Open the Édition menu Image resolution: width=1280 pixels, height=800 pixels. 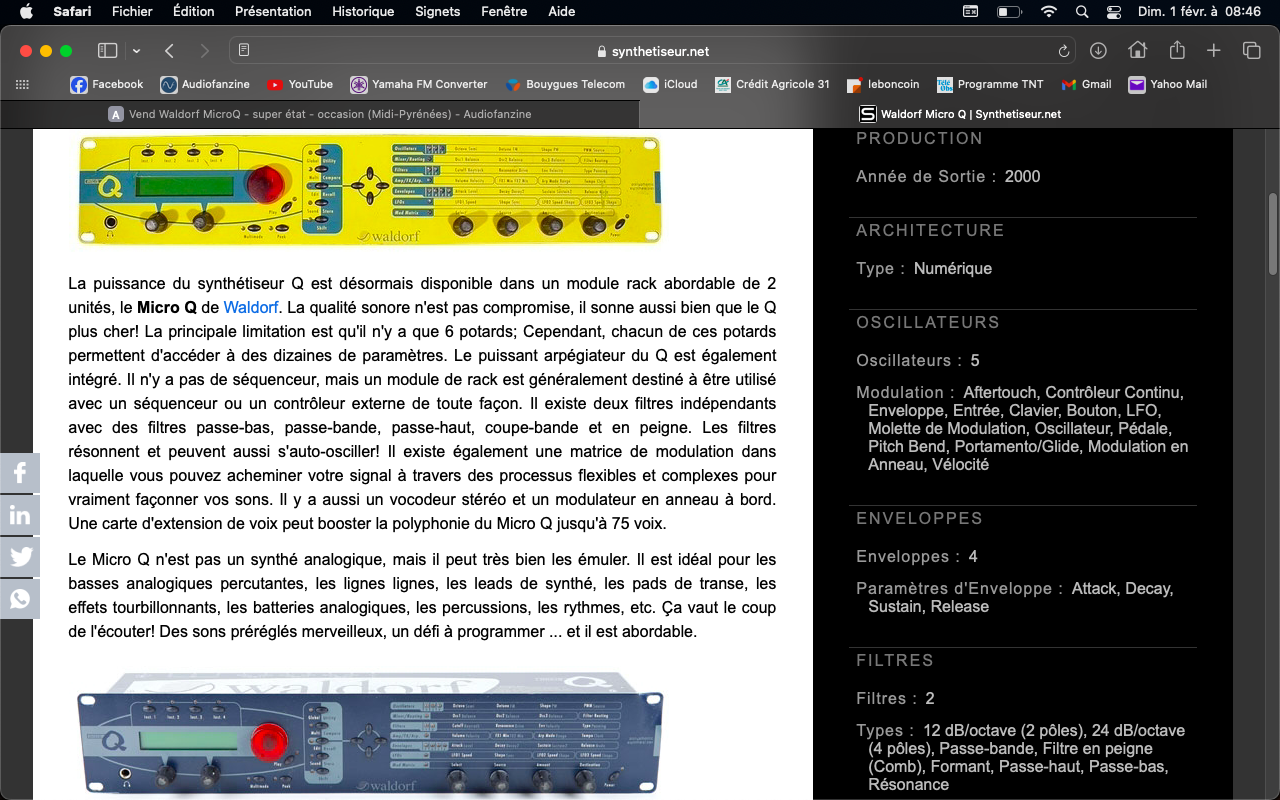[x=193, y=12]
